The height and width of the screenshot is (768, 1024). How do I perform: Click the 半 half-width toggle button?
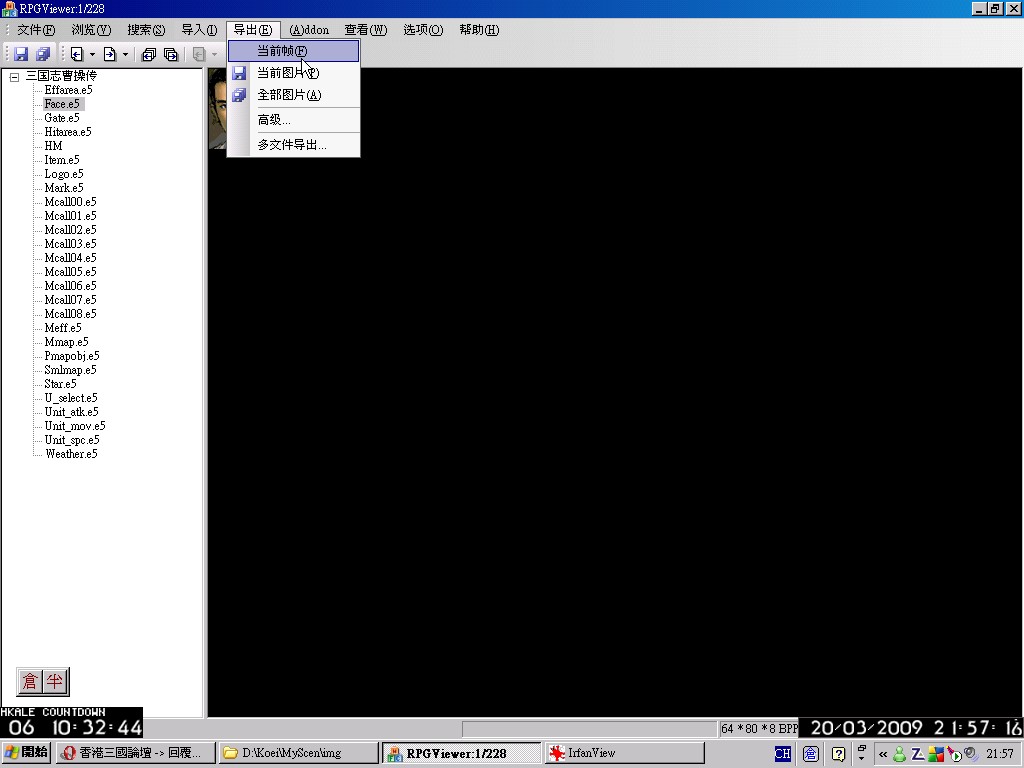[55, 682]
